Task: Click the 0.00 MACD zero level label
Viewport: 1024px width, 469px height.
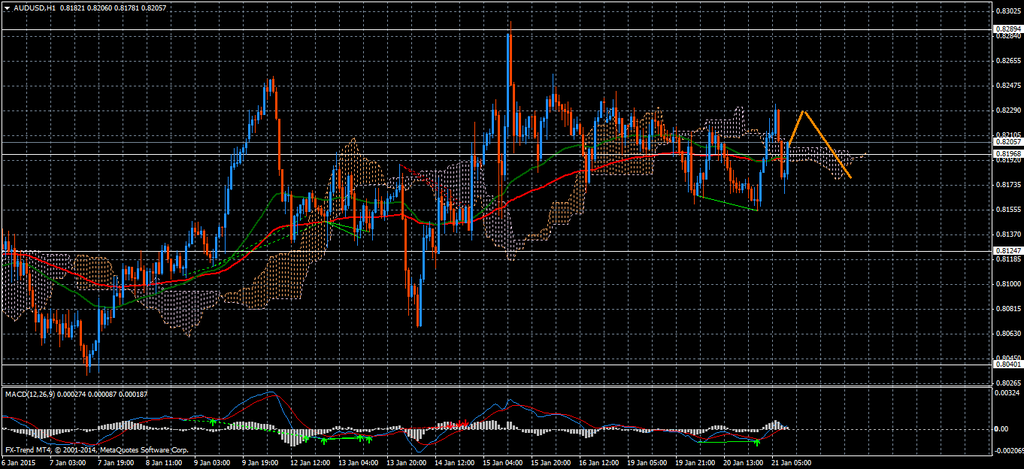Action: (1000, 429)
